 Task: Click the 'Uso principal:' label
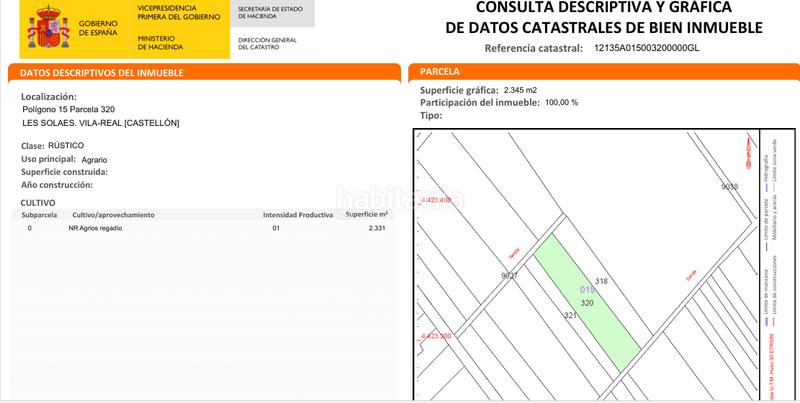48,159
